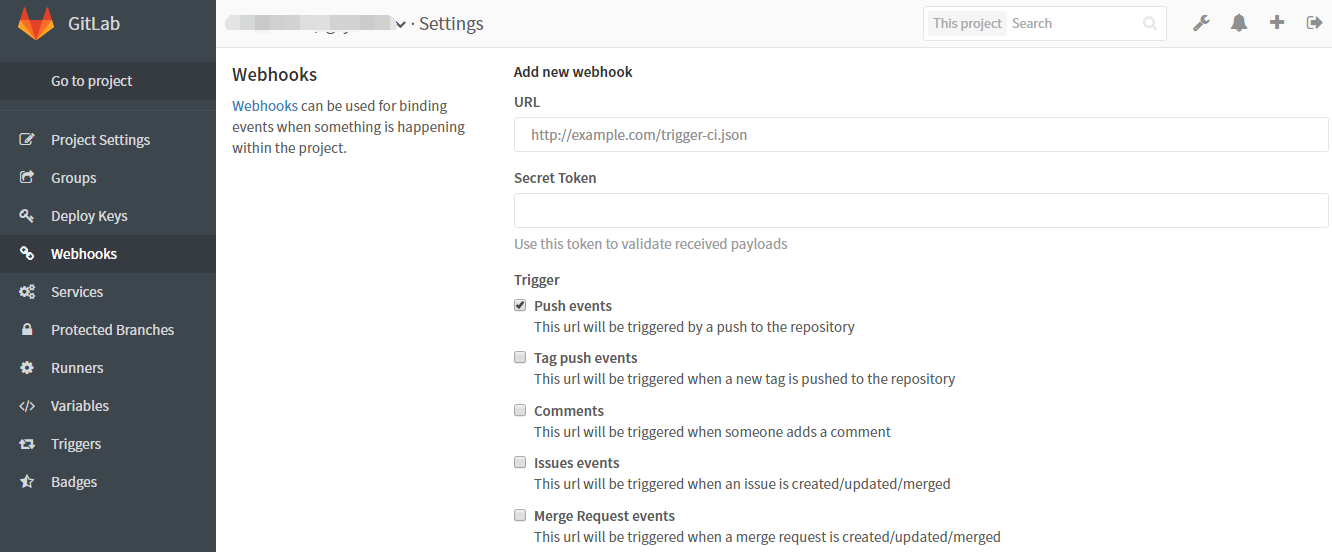Open admin area wrench icon
The width and height of the screenshot is (1332, 552).
point(1201,23)
